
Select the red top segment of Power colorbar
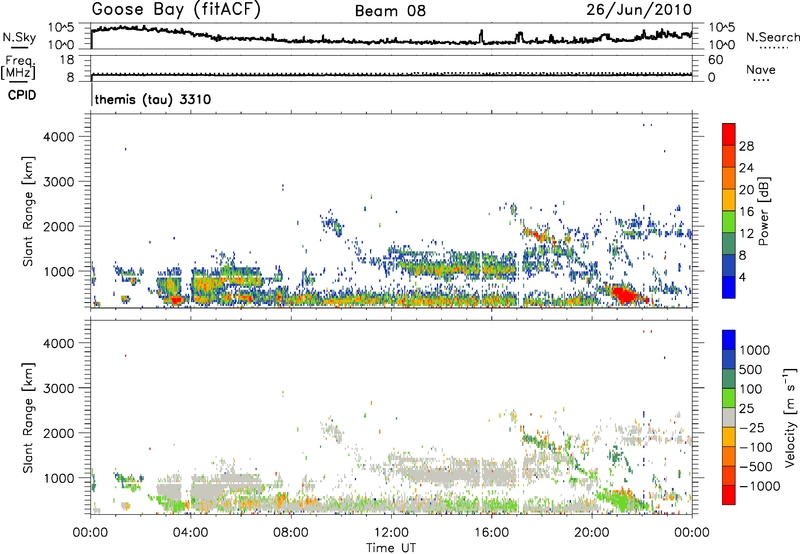point(729,135)
